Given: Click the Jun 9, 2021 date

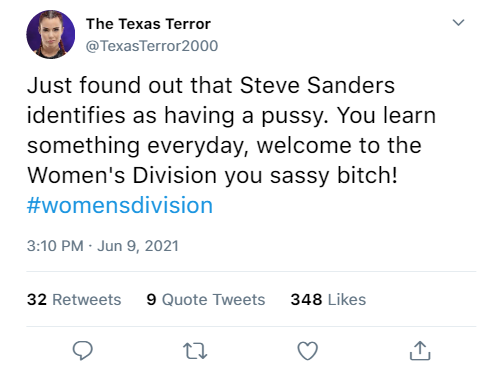Looking at the screenshot, I should tap(138, 246).
